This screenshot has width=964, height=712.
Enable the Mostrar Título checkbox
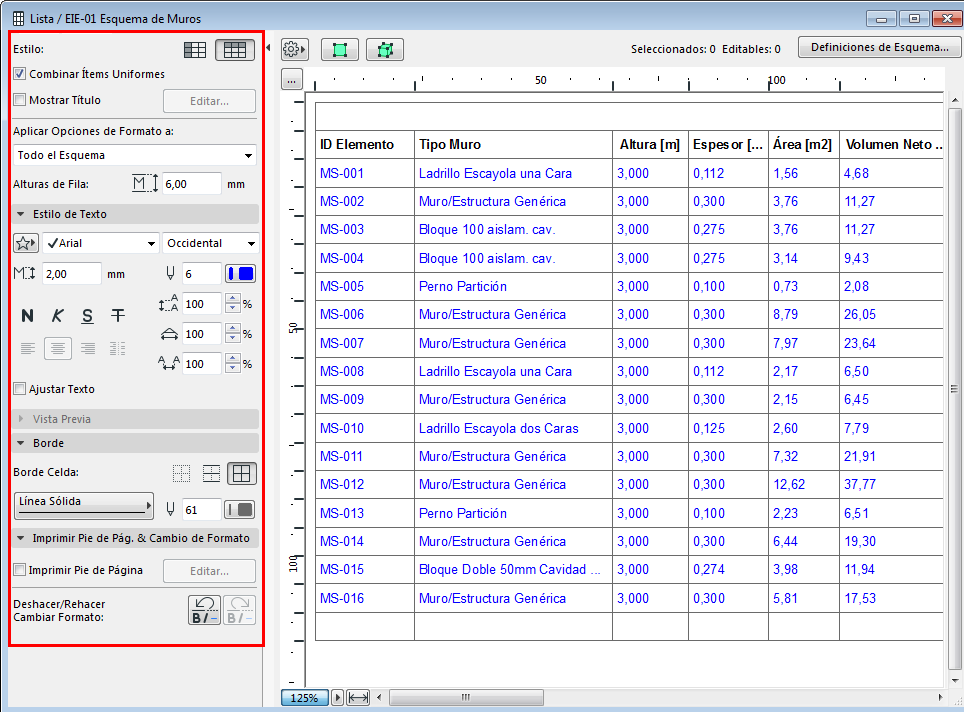(20, 100)
